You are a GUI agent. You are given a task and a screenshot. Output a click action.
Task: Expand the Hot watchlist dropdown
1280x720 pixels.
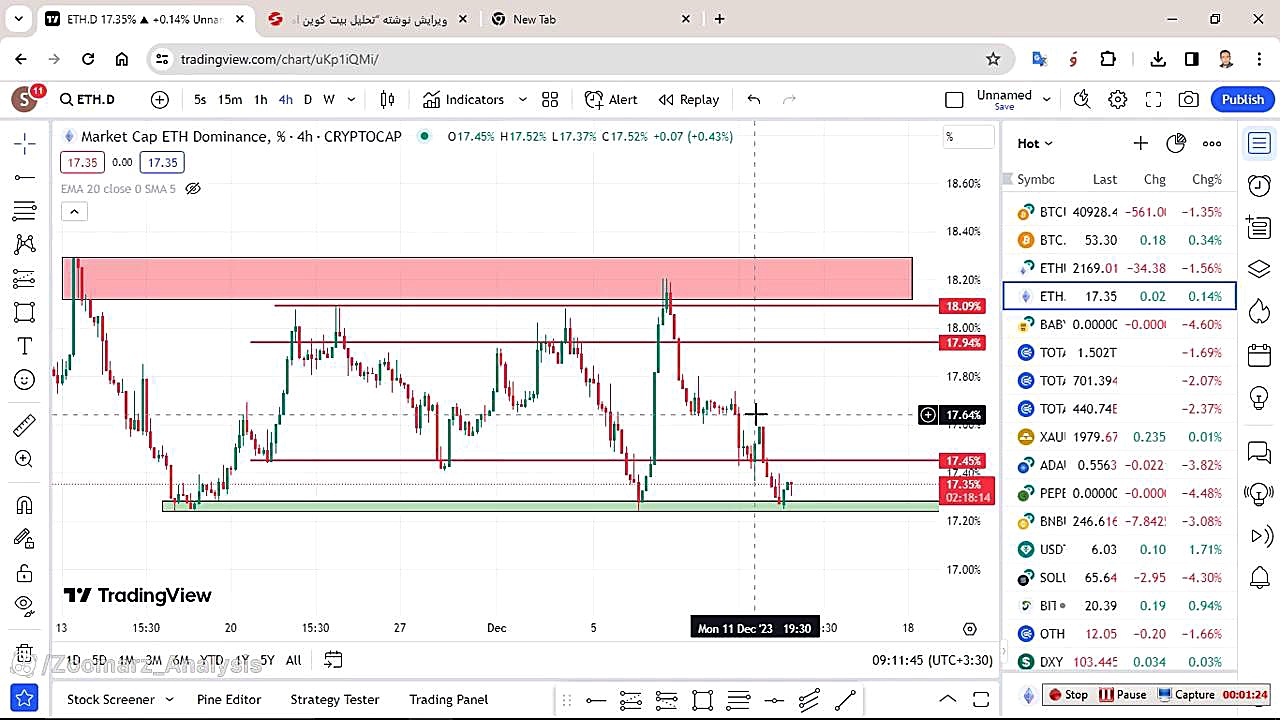pyautogui.click(x=1035, y=143)
